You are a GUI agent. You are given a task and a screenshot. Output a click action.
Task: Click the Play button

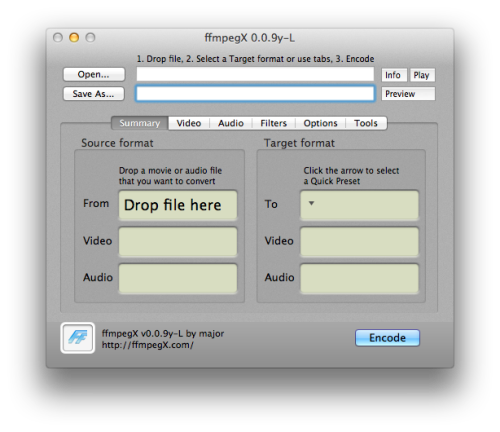[422, 75]
